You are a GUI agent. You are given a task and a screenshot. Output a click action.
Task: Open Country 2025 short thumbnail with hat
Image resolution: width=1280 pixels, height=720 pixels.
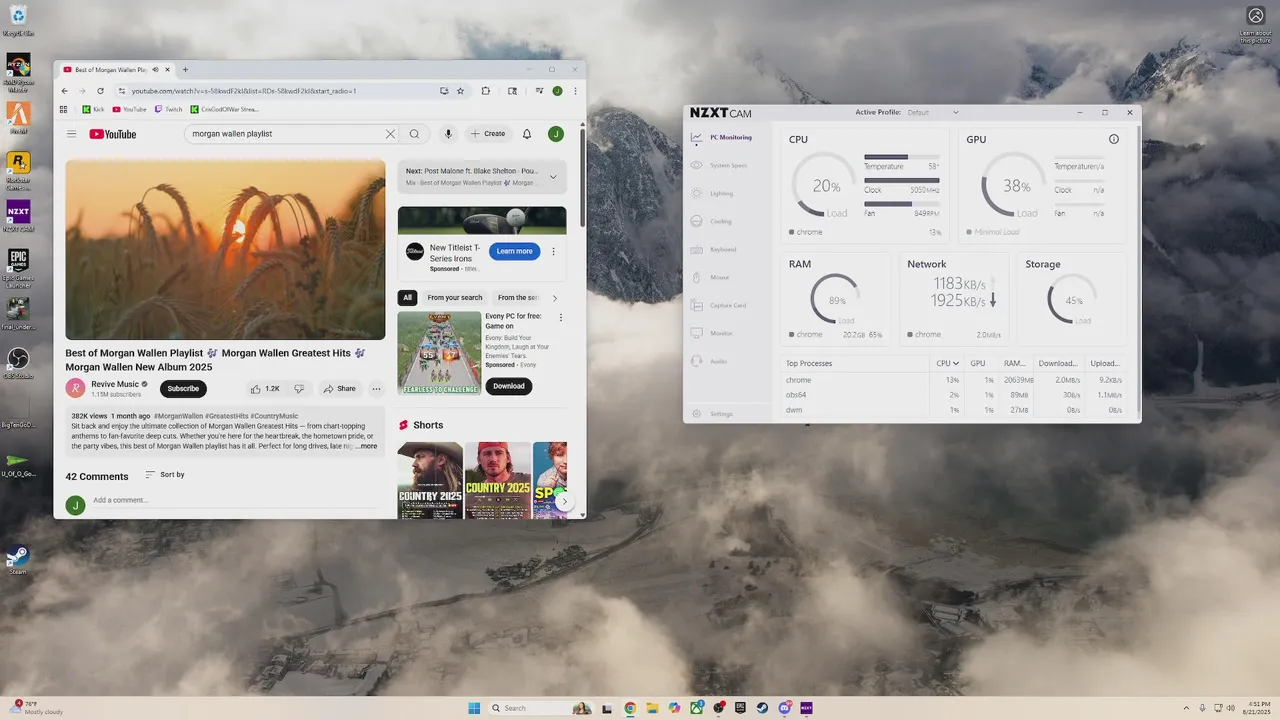tap(430, 480)
